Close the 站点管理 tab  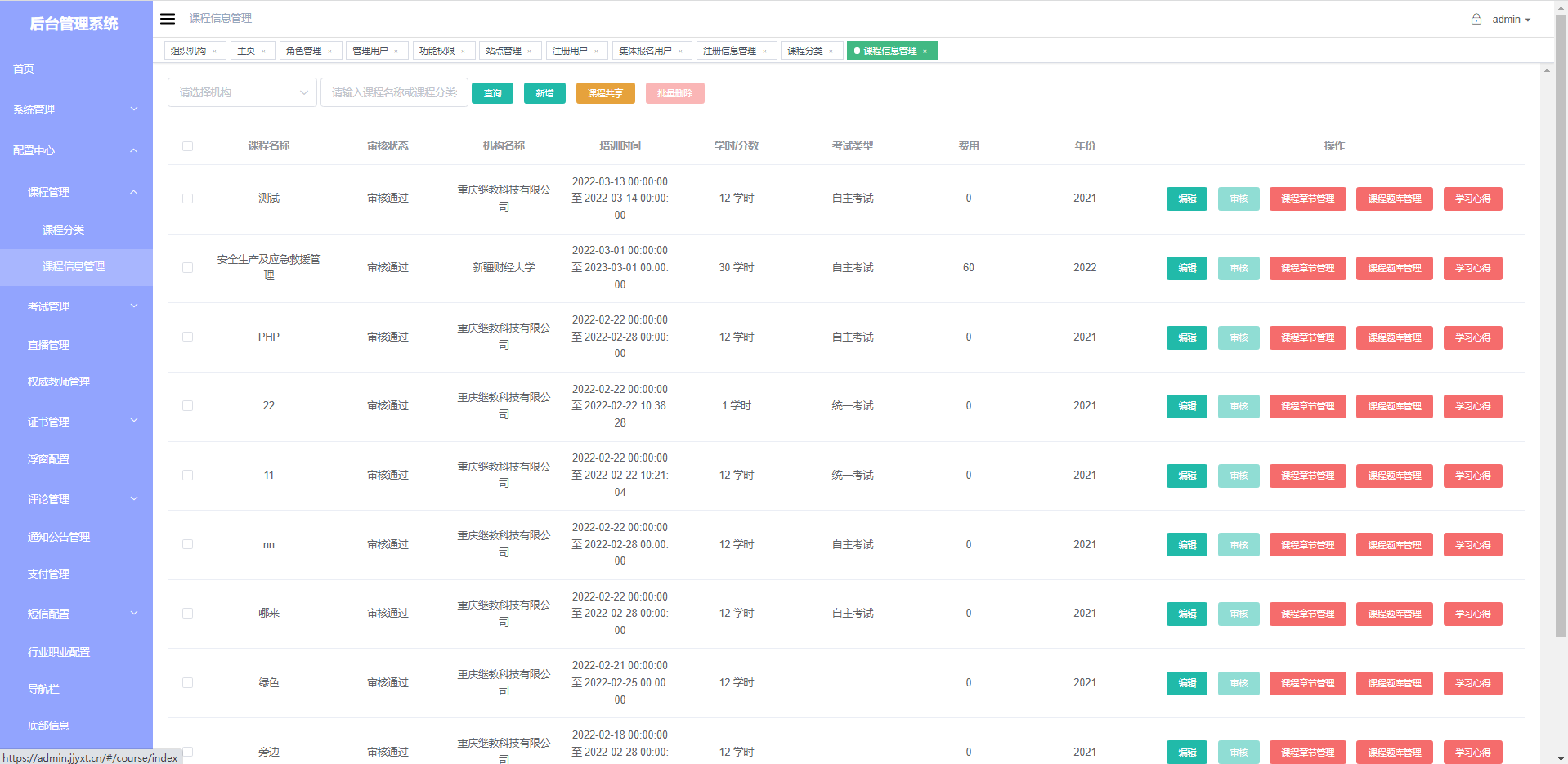pos(530,51)
